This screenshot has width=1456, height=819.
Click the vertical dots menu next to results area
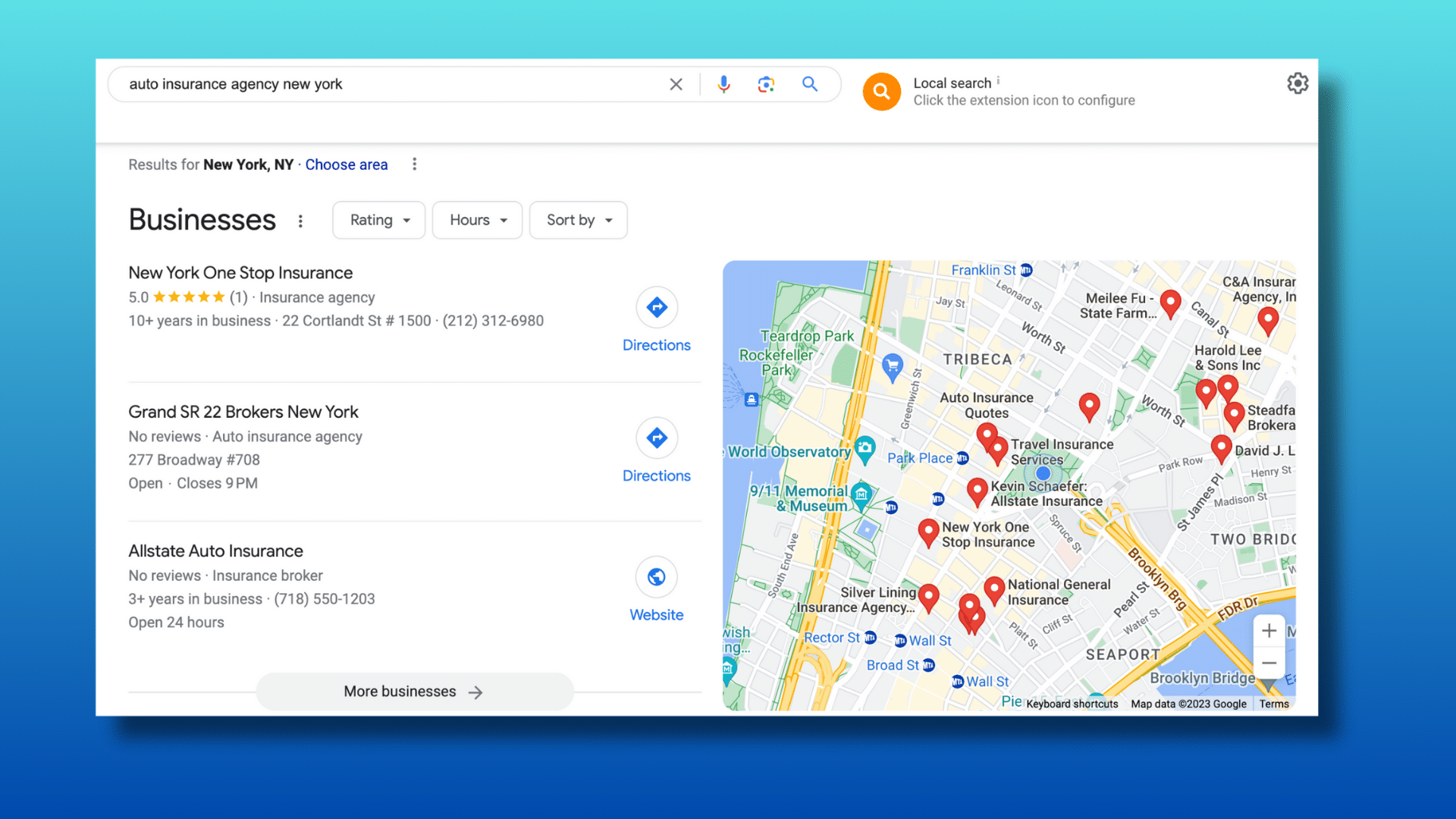414,164
